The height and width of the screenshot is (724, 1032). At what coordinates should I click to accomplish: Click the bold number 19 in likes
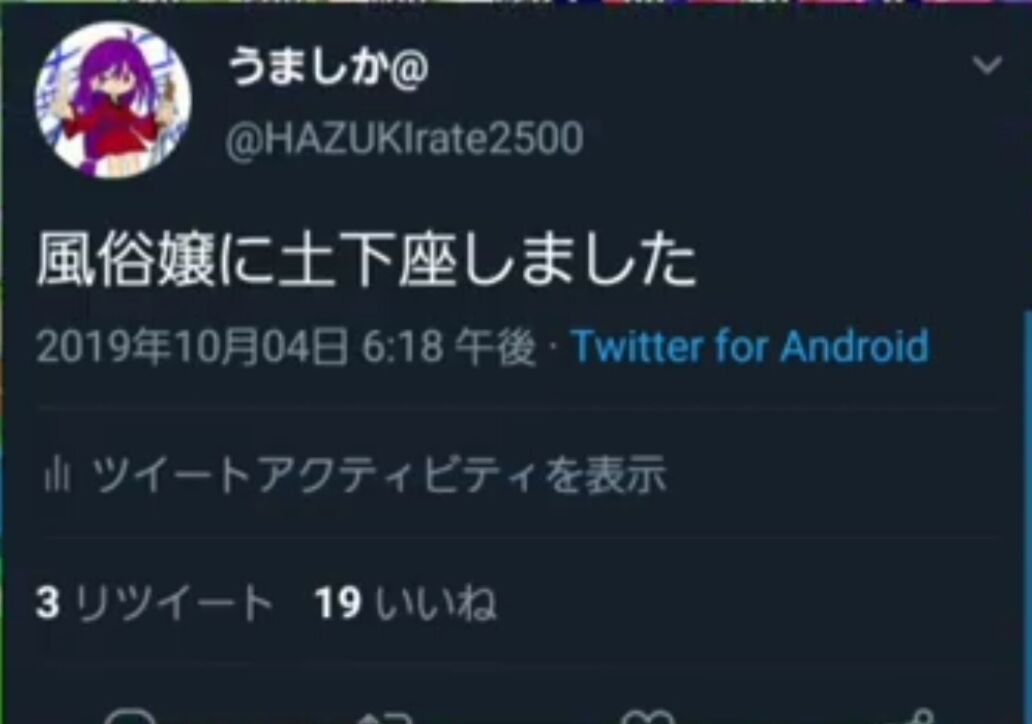click(x=338, y=602)
